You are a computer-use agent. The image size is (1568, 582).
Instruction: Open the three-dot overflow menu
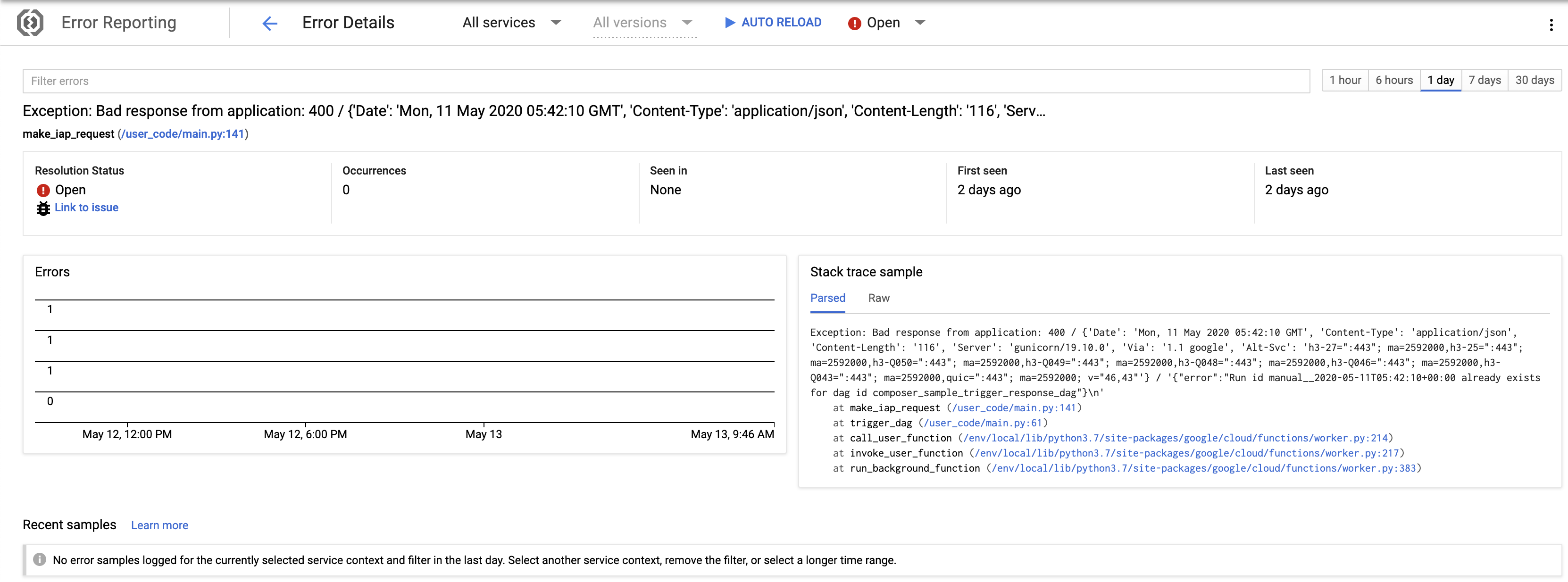(1551, 23)
